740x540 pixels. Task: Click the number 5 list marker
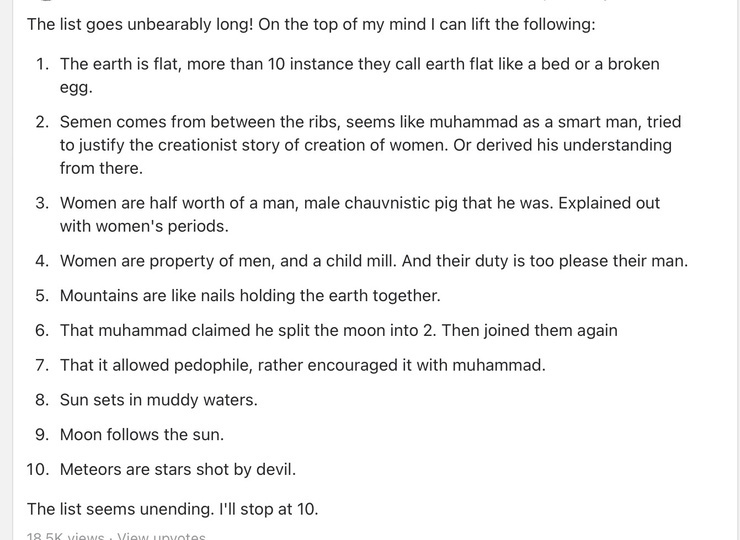(42, 295)
